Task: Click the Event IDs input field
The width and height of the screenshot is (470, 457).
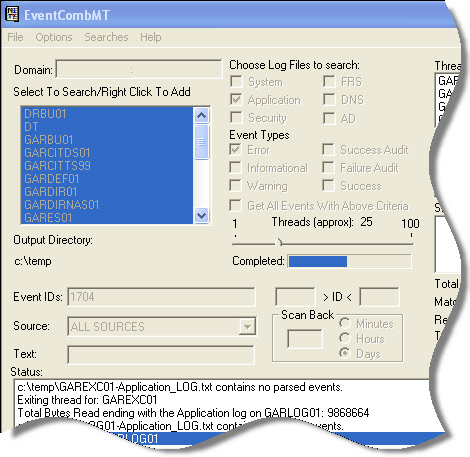Action: click(x=161, y=297)
